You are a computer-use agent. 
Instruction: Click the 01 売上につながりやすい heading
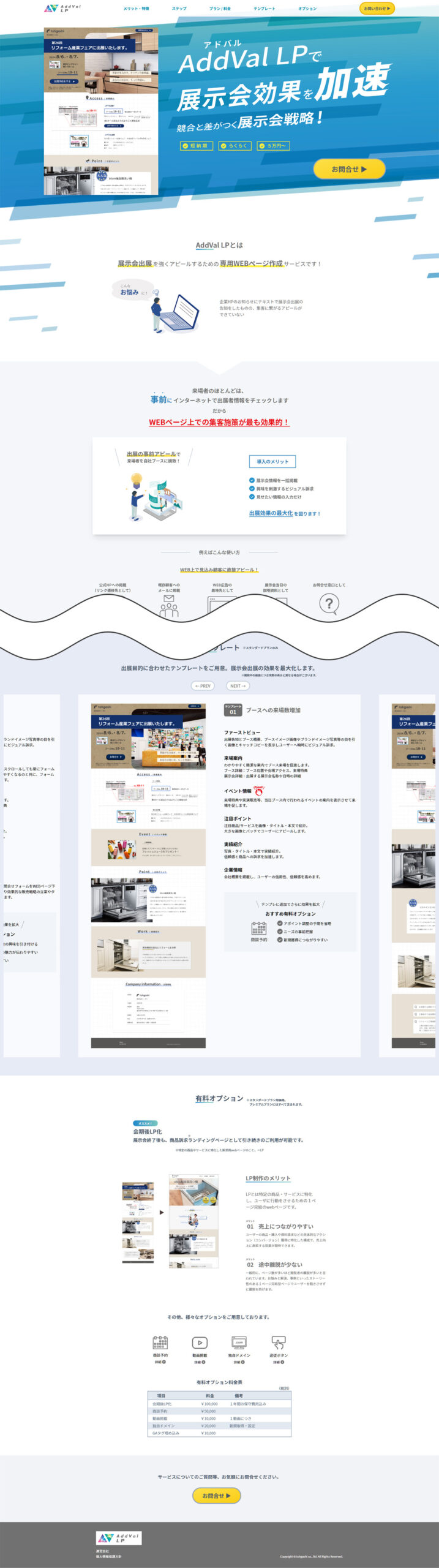[280, 1226]
